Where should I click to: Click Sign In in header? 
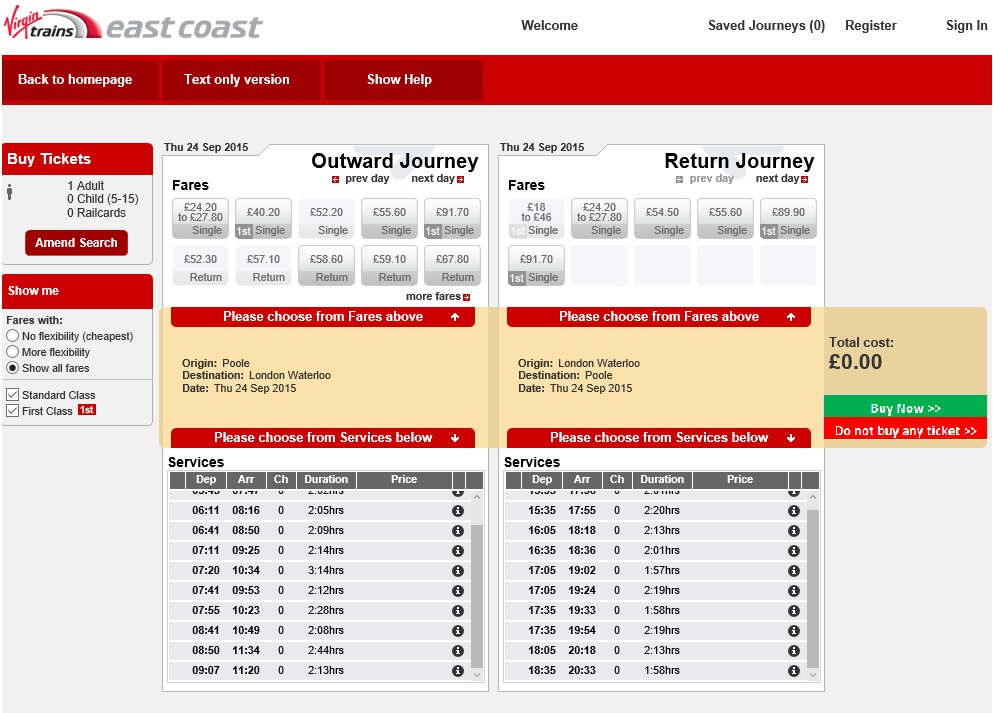[x=966, y=25]
